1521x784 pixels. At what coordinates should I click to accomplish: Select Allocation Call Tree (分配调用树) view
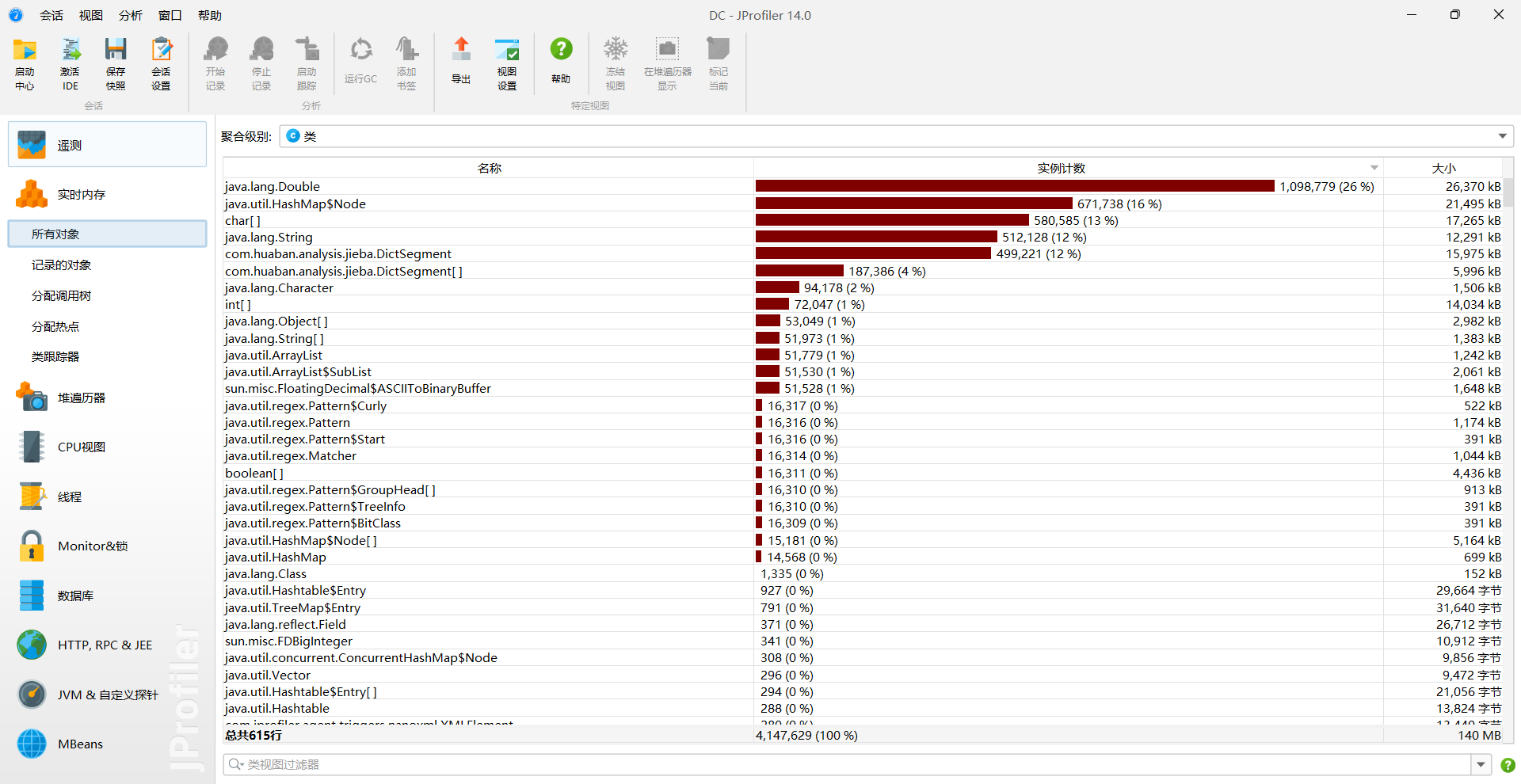(108, 295)
